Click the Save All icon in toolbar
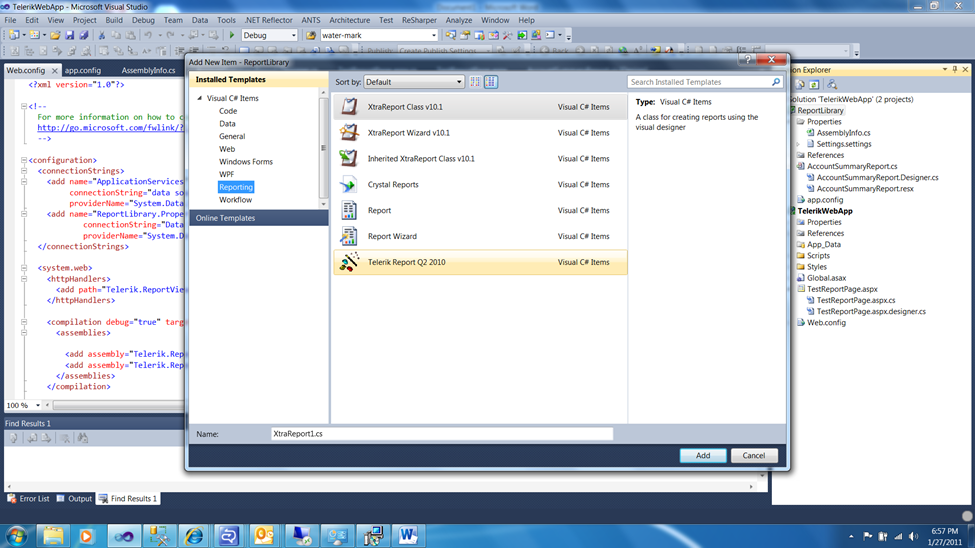 pos(84,35)
